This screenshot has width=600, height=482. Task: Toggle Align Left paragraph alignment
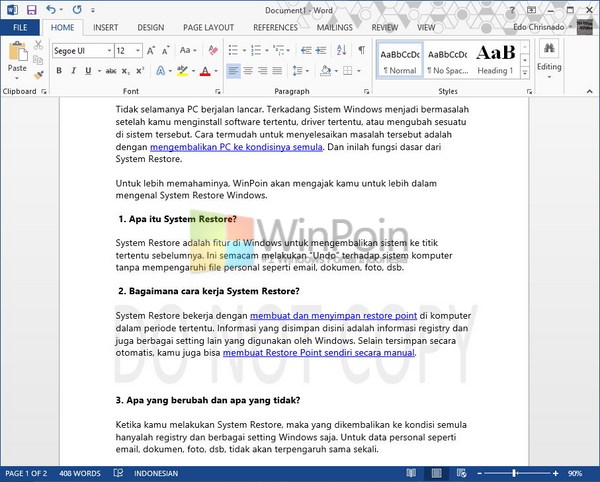pos(233,71)
